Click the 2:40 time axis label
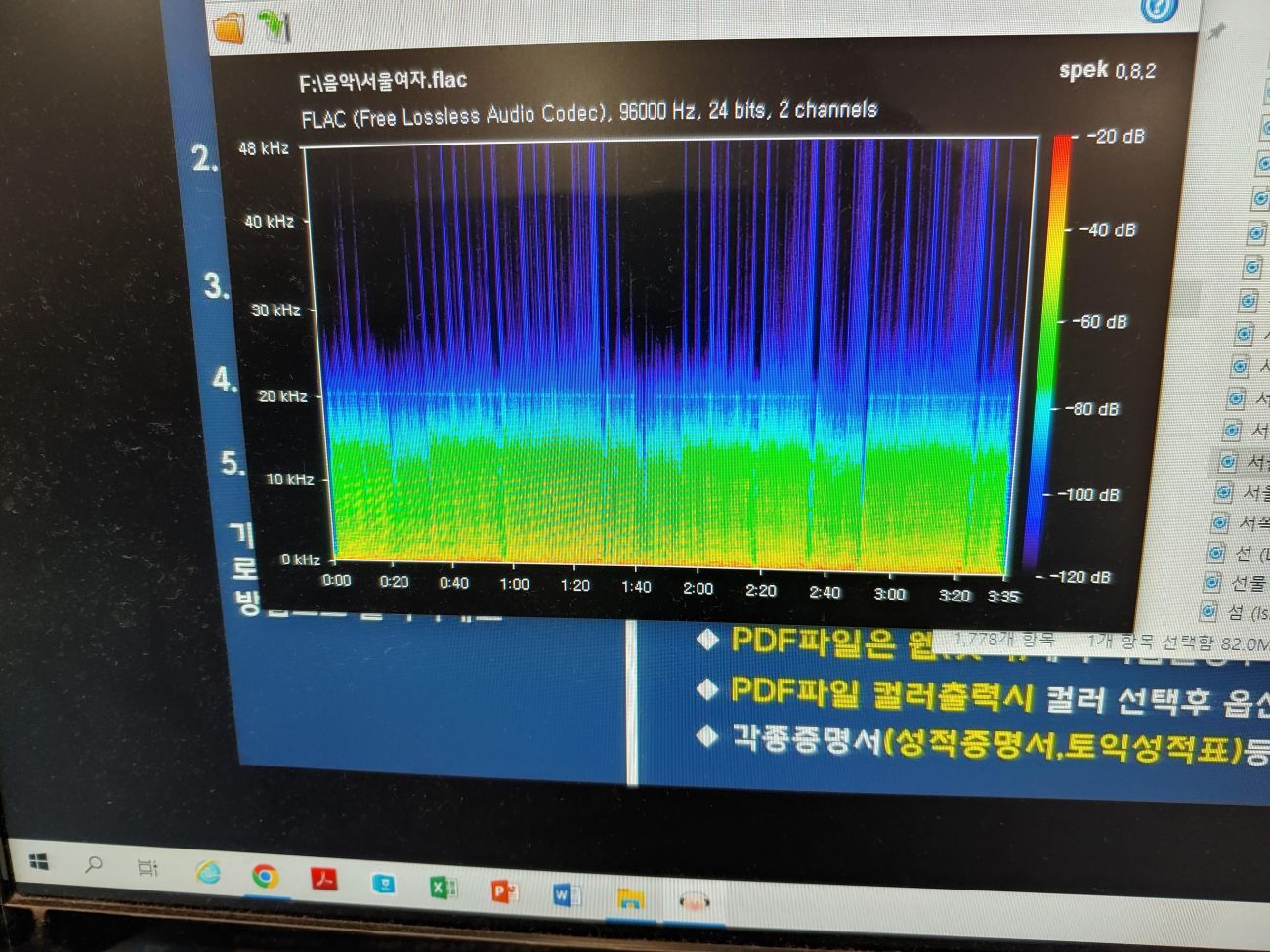This screenshot has height=952, width=1270. pos(825,592)
